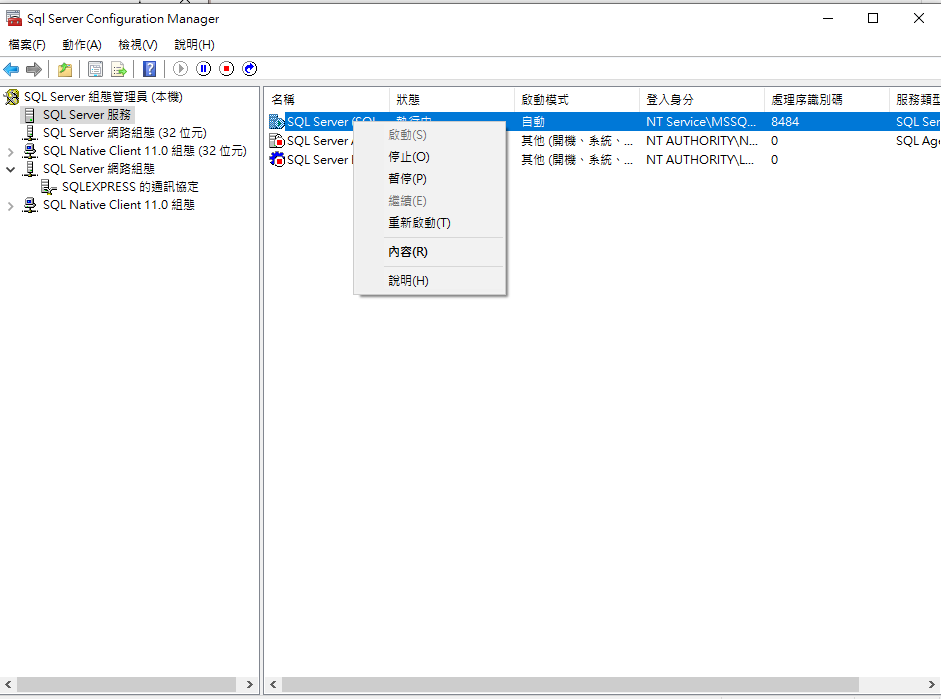Click the Up one level folder icon
941x699 pixels.
tap(64, 69)
